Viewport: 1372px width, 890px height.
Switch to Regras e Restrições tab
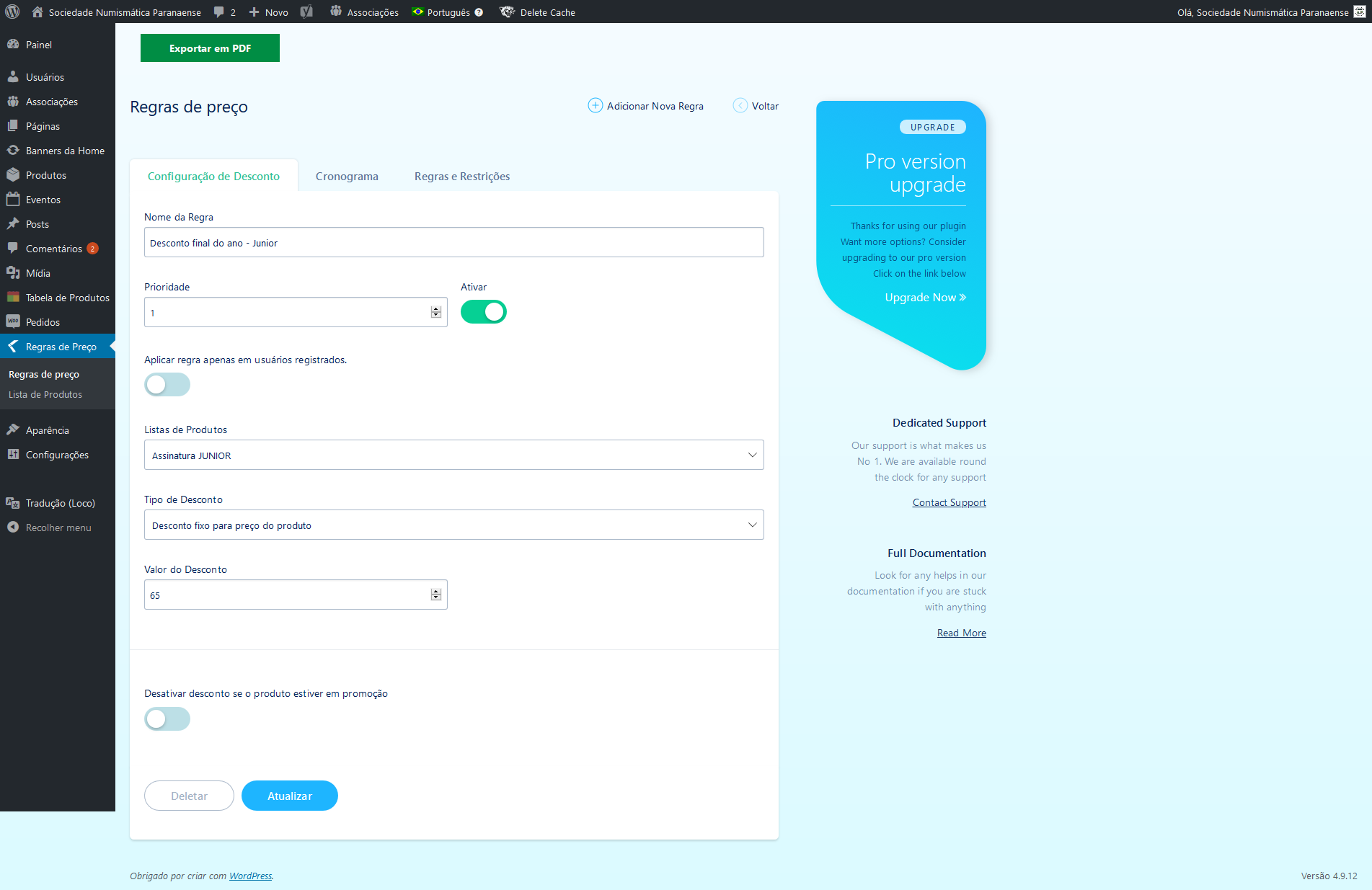462,176
